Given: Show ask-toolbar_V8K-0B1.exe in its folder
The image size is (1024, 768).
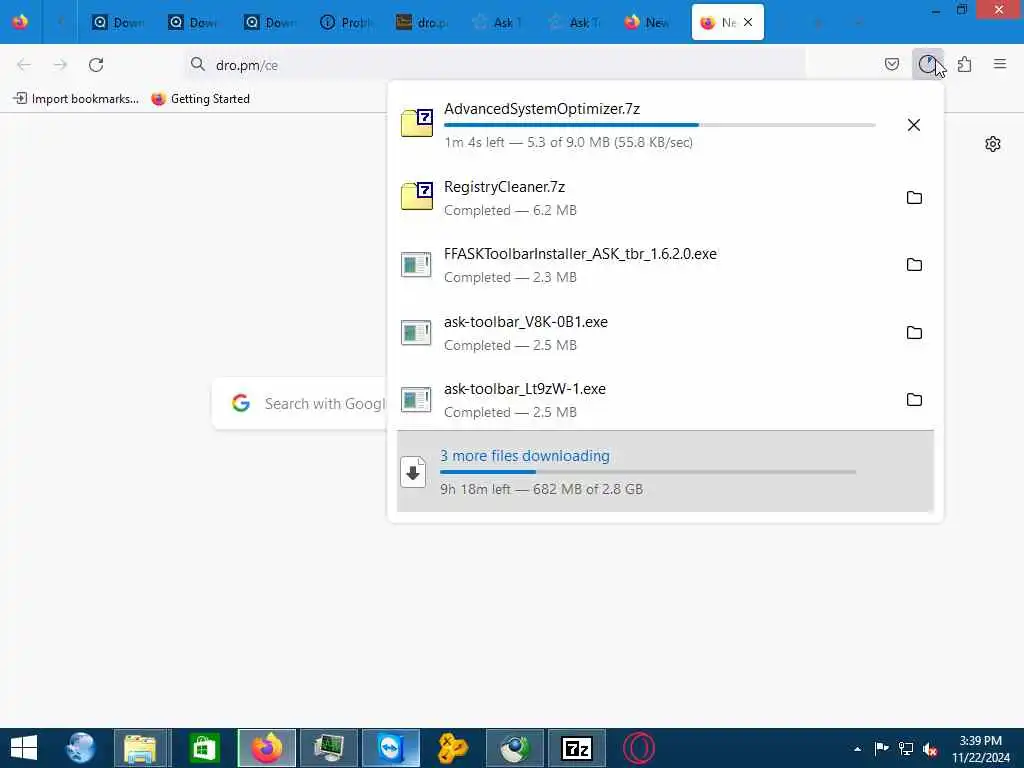Looking at the screenshot, I should click(914, 332).
